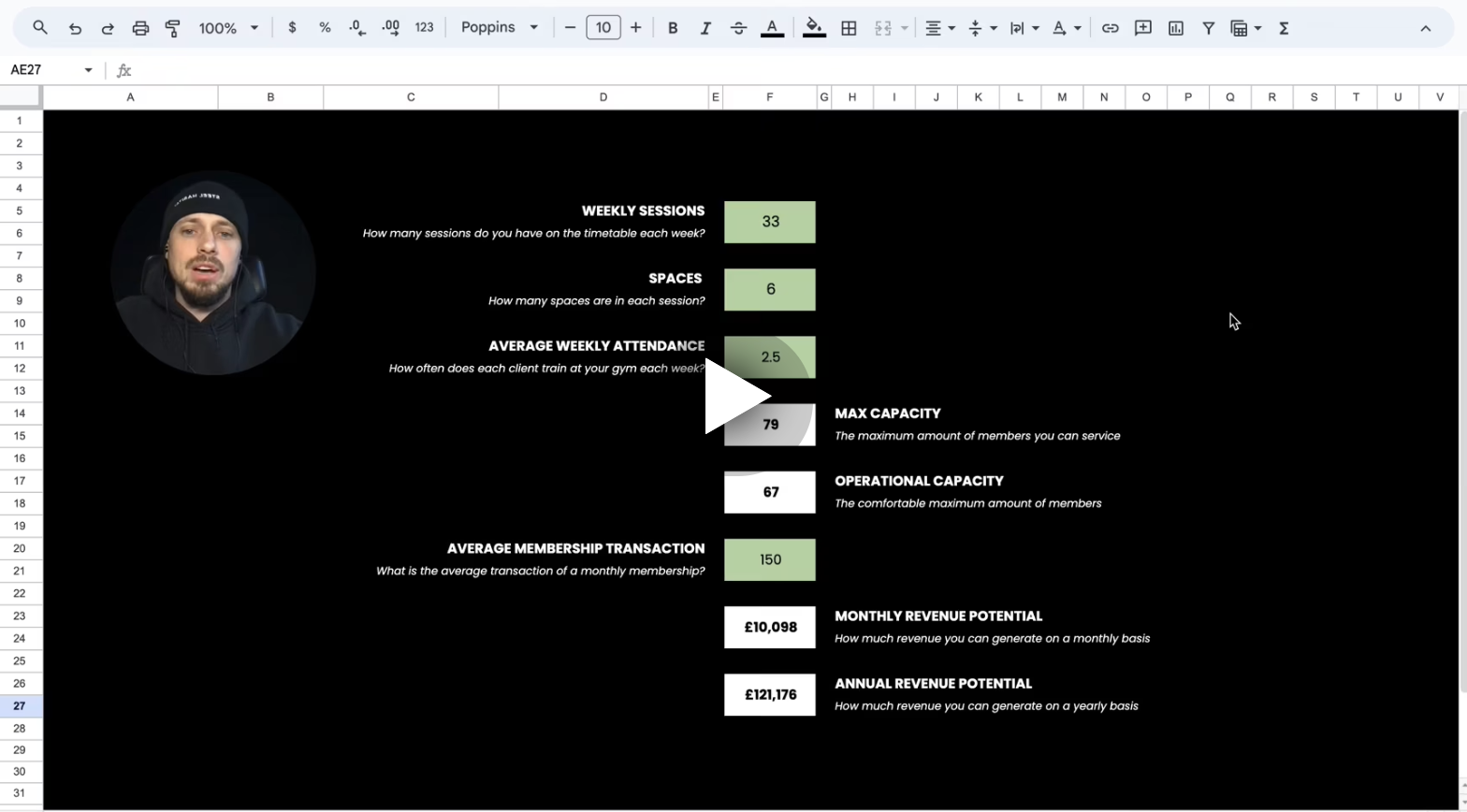Select the row 27 header
This screenshot has height=812, width=1467.
coord(20,706)
